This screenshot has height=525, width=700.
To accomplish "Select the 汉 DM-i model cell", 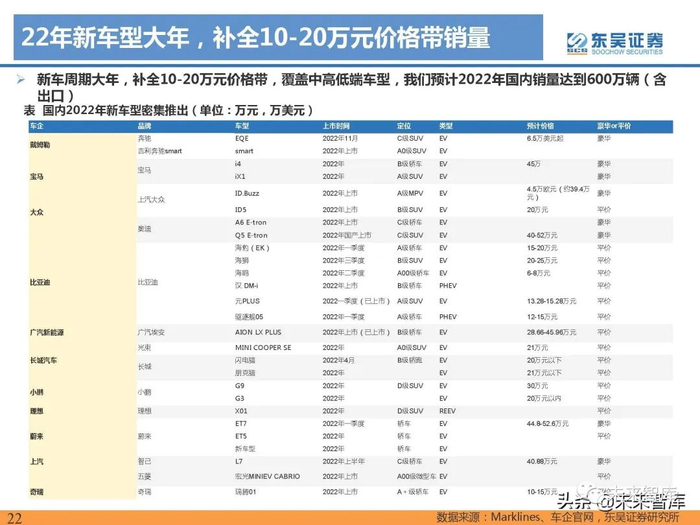I will (247, 285).
